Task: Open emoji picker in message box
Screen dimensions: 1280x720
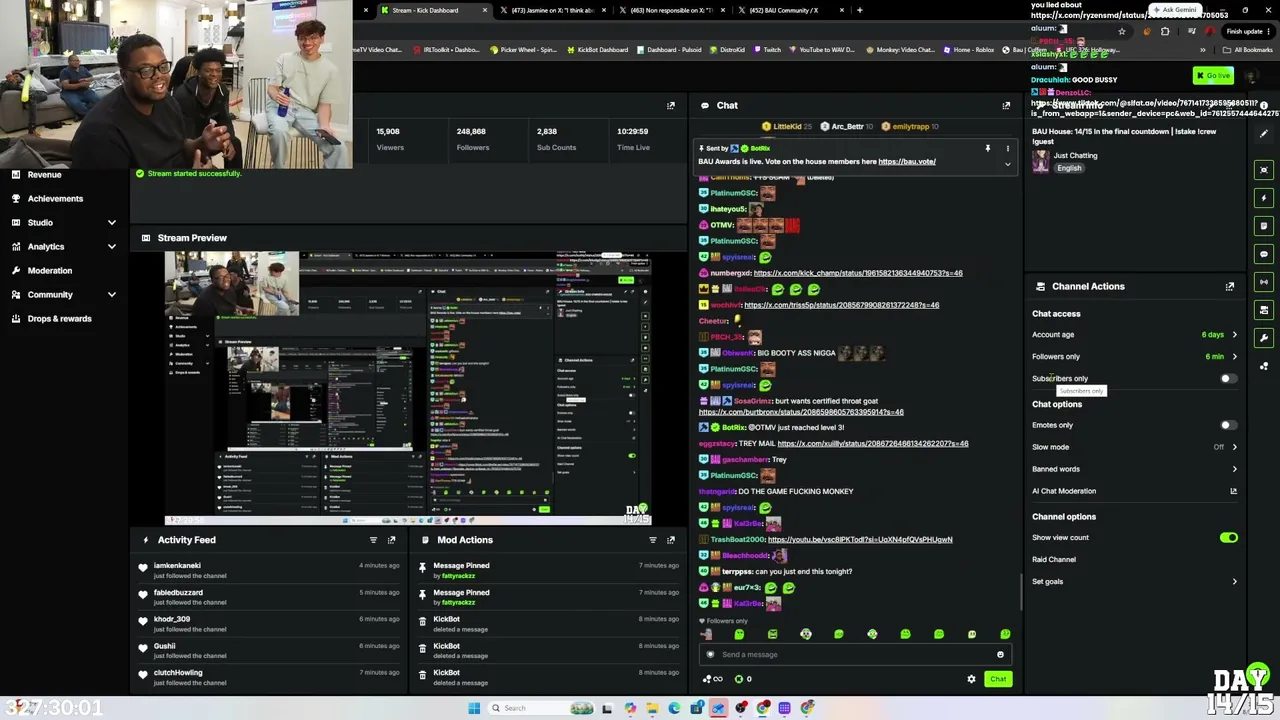Action: tap(1000, 655)
